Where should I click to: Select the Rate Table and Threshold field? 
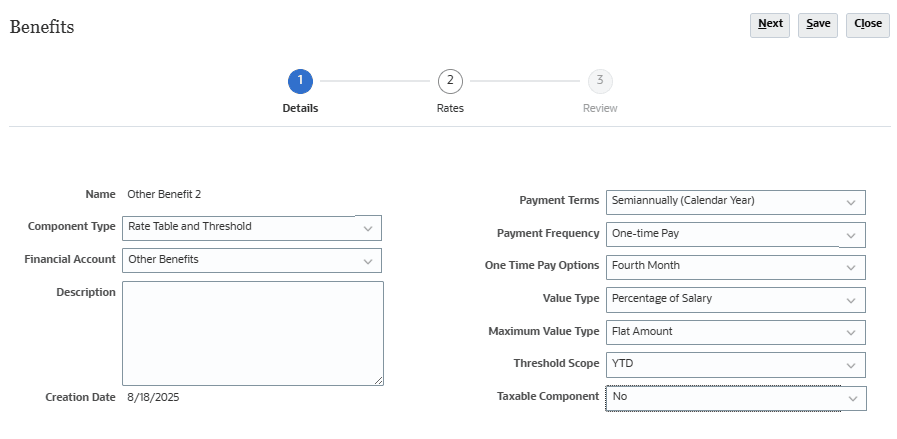point(252,228)
